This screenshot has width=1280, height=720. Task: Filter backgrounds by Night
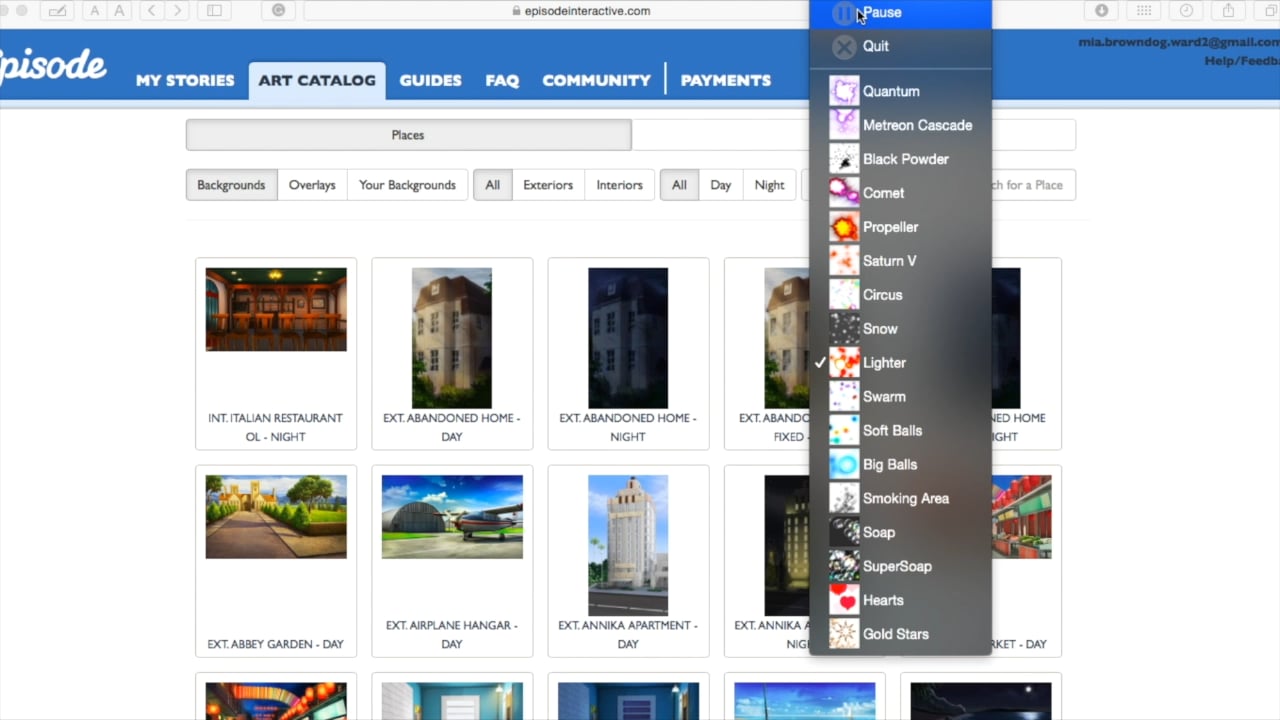click(770, 185)
